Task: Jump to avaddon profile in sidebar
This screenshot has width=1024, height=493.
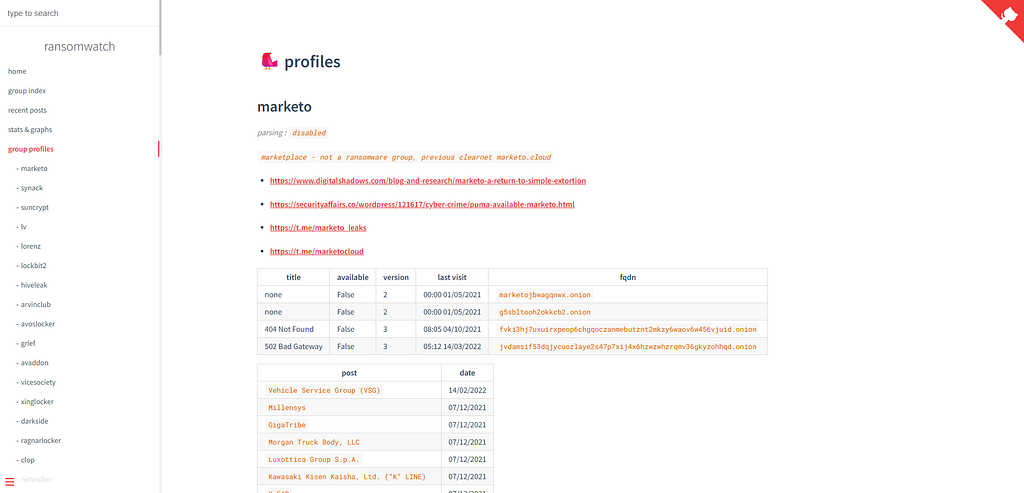Action: (x=33, y=362)
